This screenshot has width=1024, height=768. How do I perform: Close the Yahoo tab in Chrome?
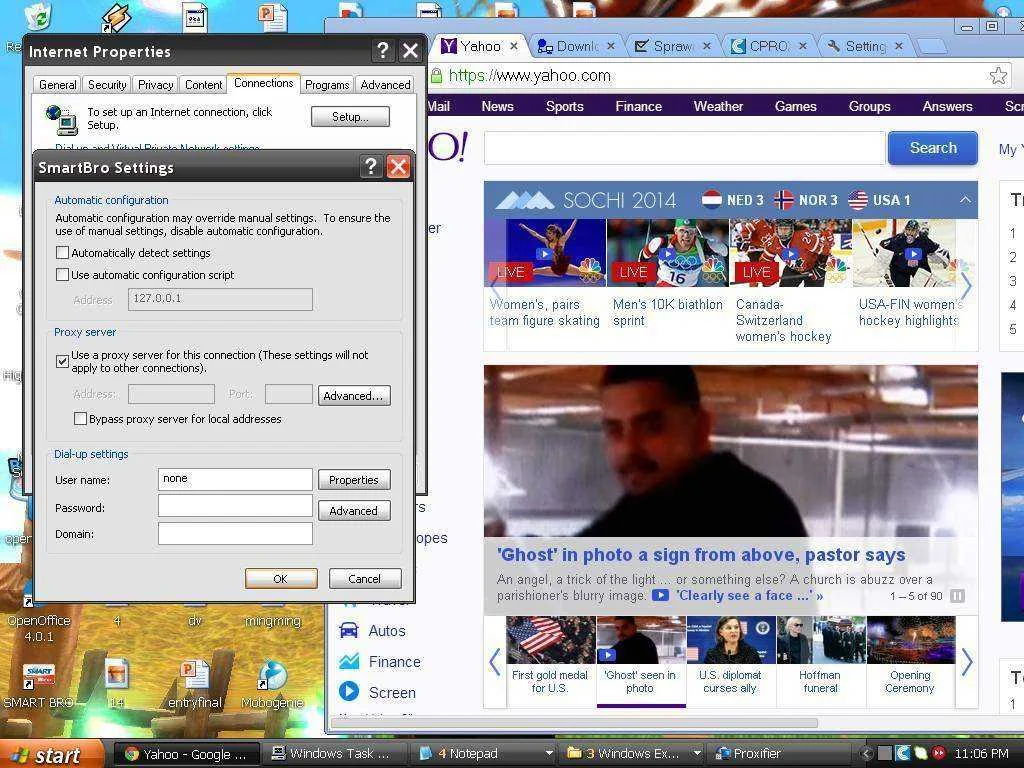pos(514,46)
